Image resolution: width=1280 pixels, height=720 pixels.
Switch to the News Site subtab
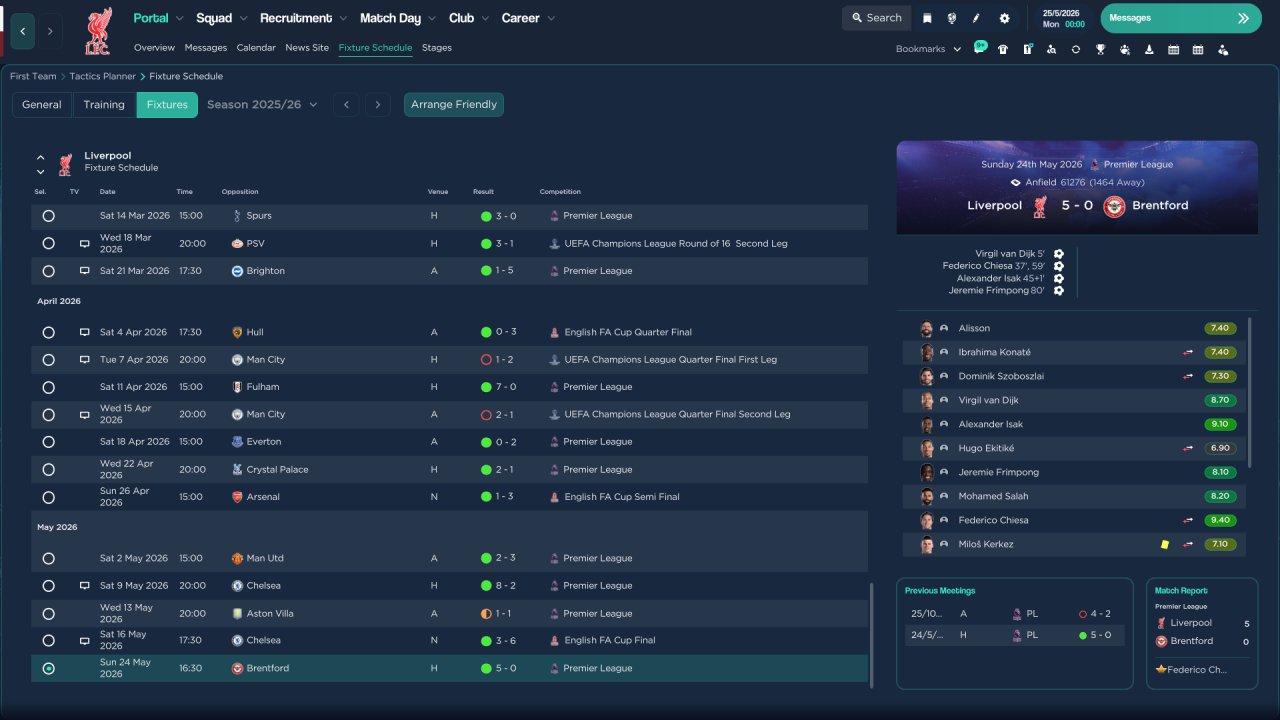[x=307, y=48]
